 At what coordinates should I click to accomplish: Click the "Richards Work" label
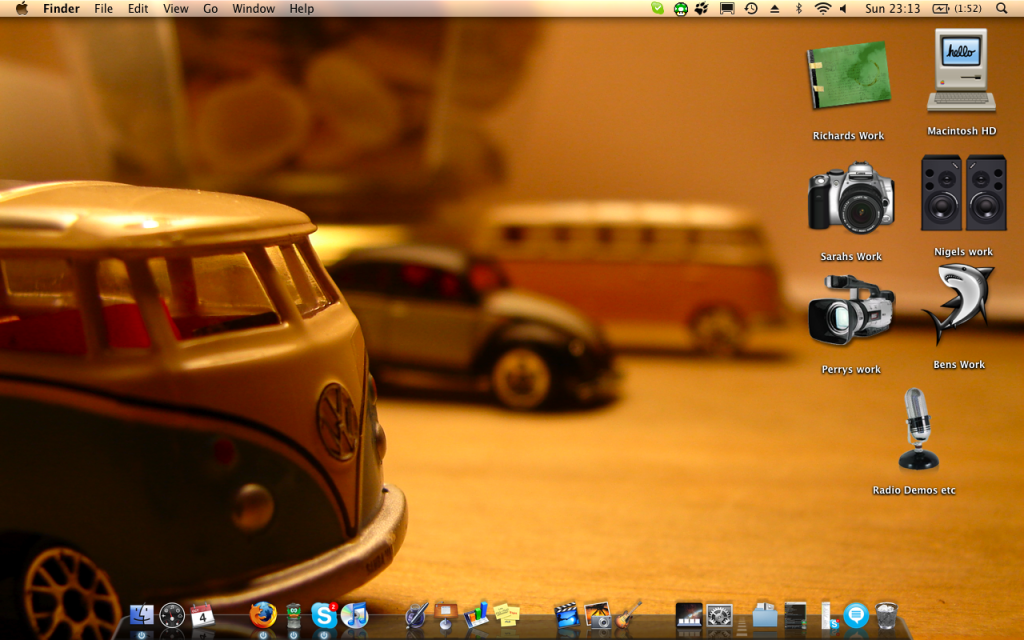tap(848, 136)
